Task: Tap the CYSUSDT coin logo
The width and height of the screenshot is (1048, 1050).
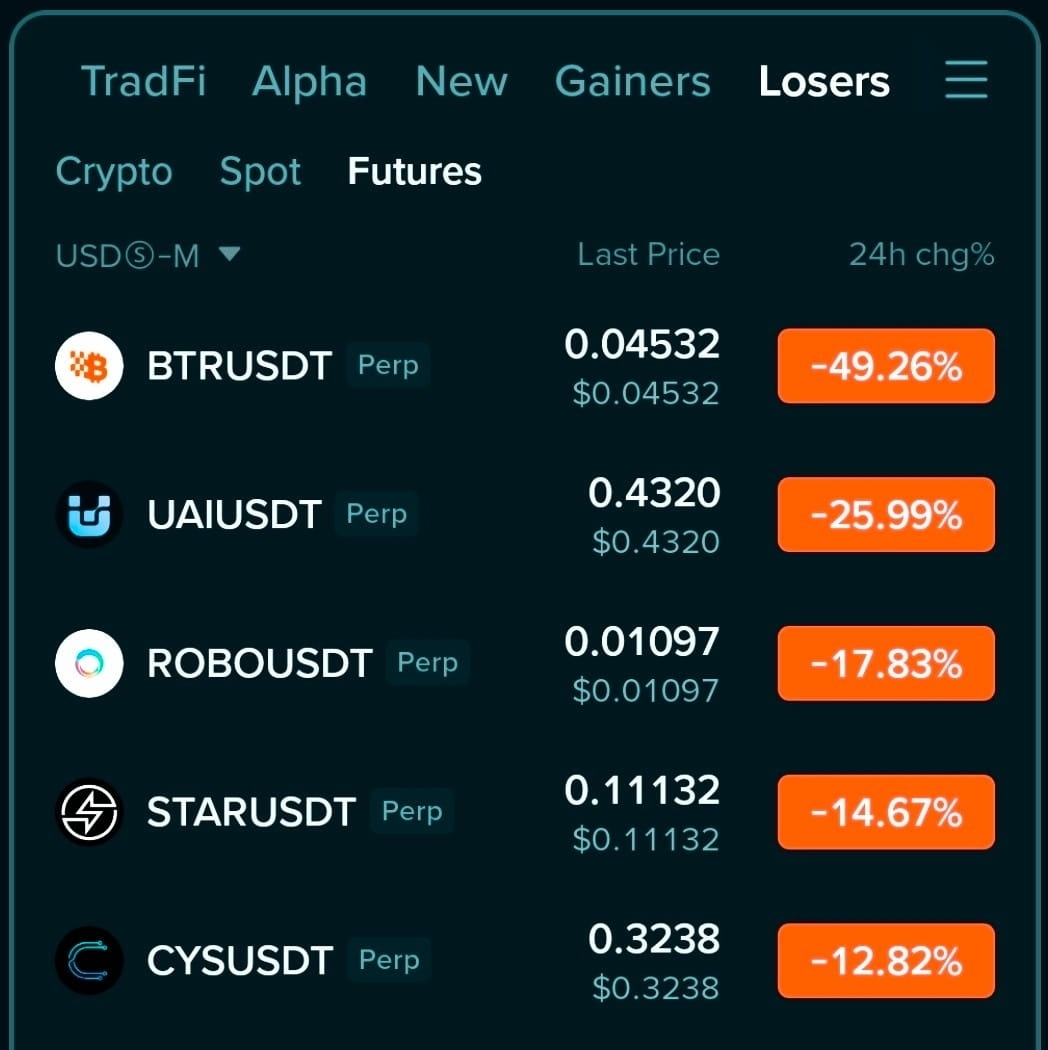Action: (89, 960)
